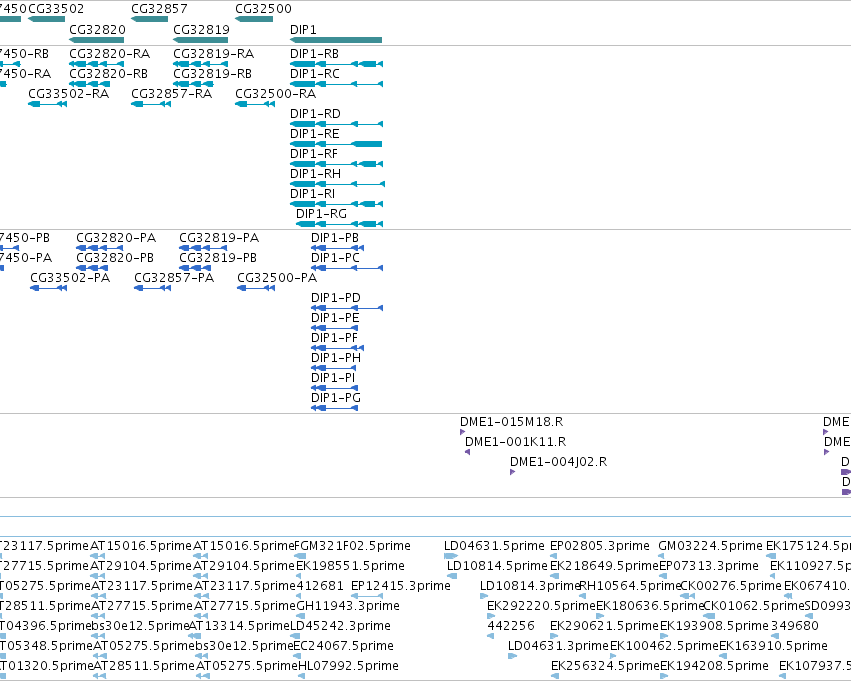Click the CG32819-PB protein label
The image size is (851, 681).
pos(218,258)
